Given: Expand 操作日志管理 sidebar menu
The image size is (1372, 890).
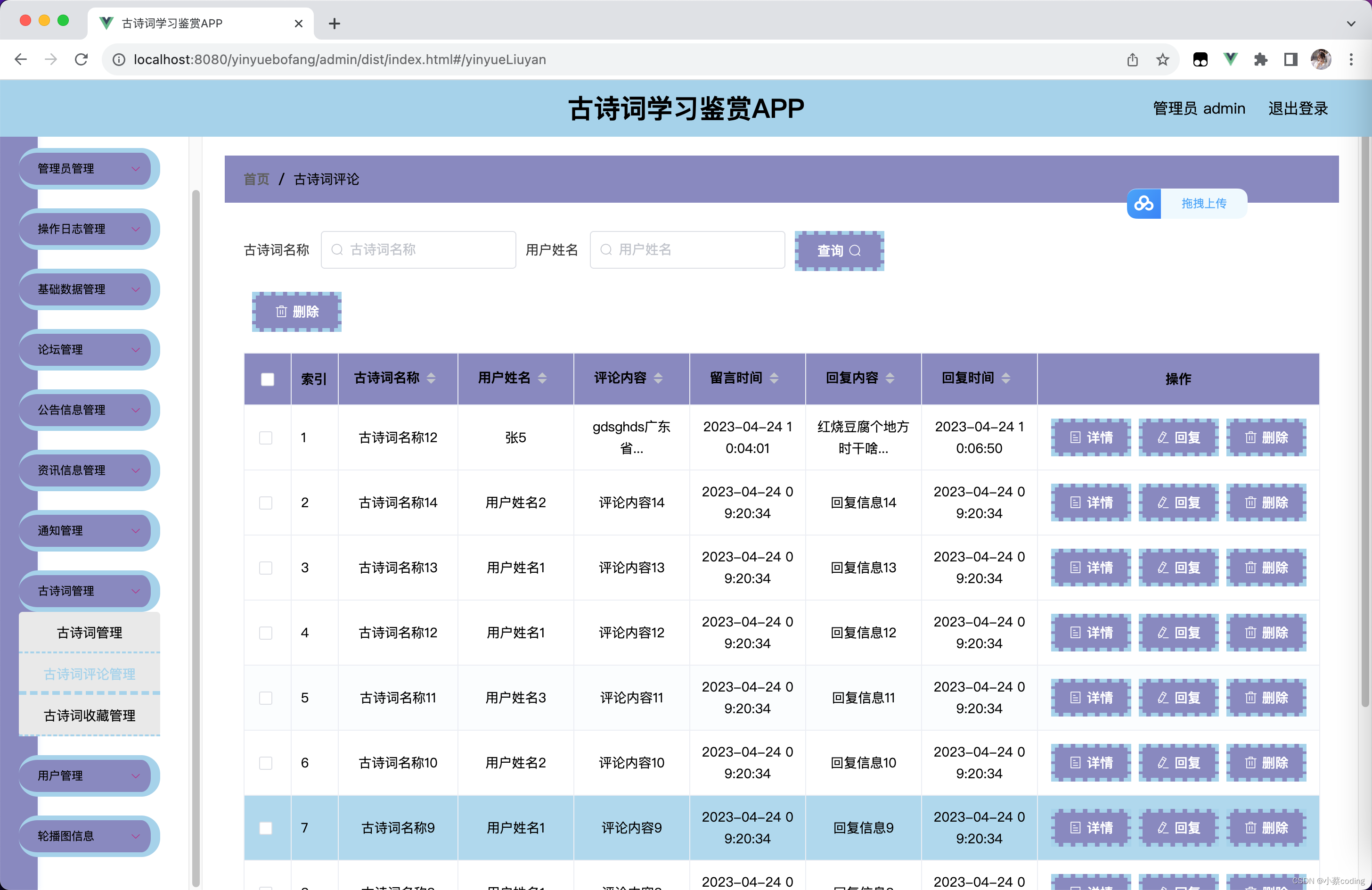Looking at the screenshot, I should click(x=89, y=229).
